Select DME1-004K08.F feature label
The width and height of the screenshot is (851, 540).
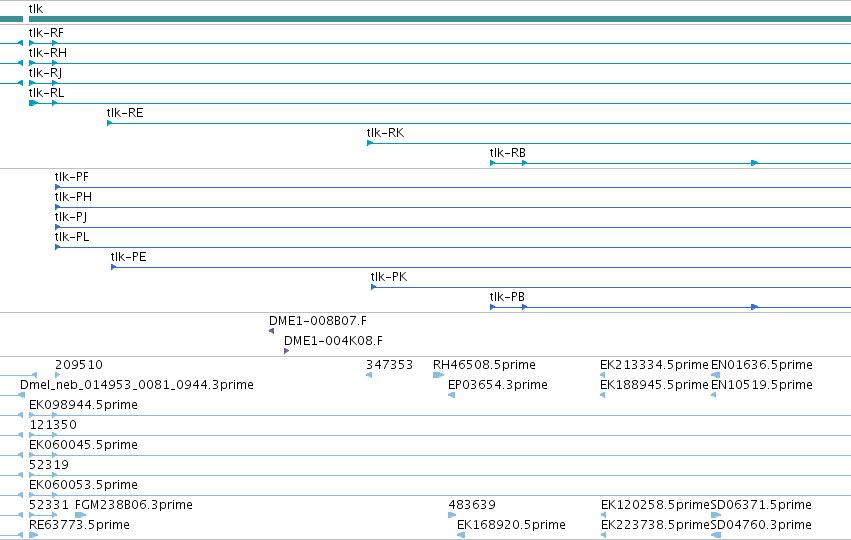tap(333, 341)
